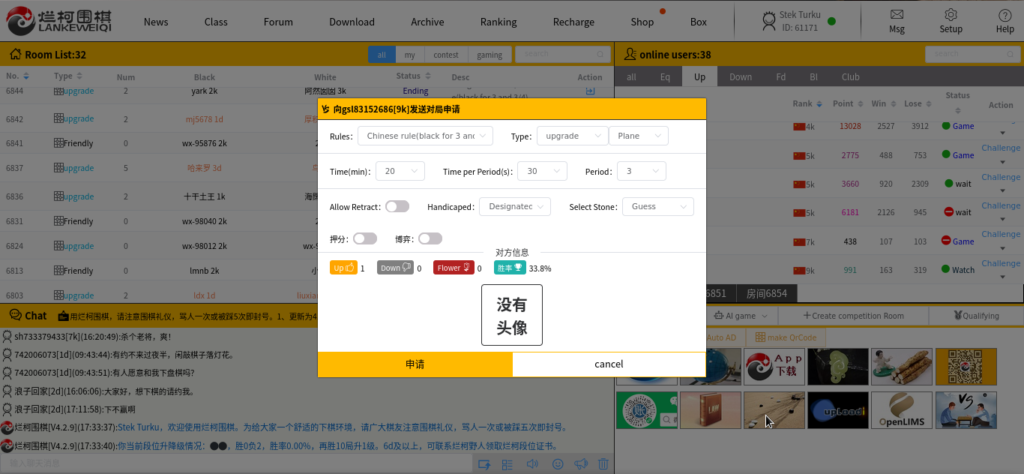Image resolution: width=1024 pixels, height=474 pixels.
Task: Open the Time per Period dropdown
Action: pos(546,171)
